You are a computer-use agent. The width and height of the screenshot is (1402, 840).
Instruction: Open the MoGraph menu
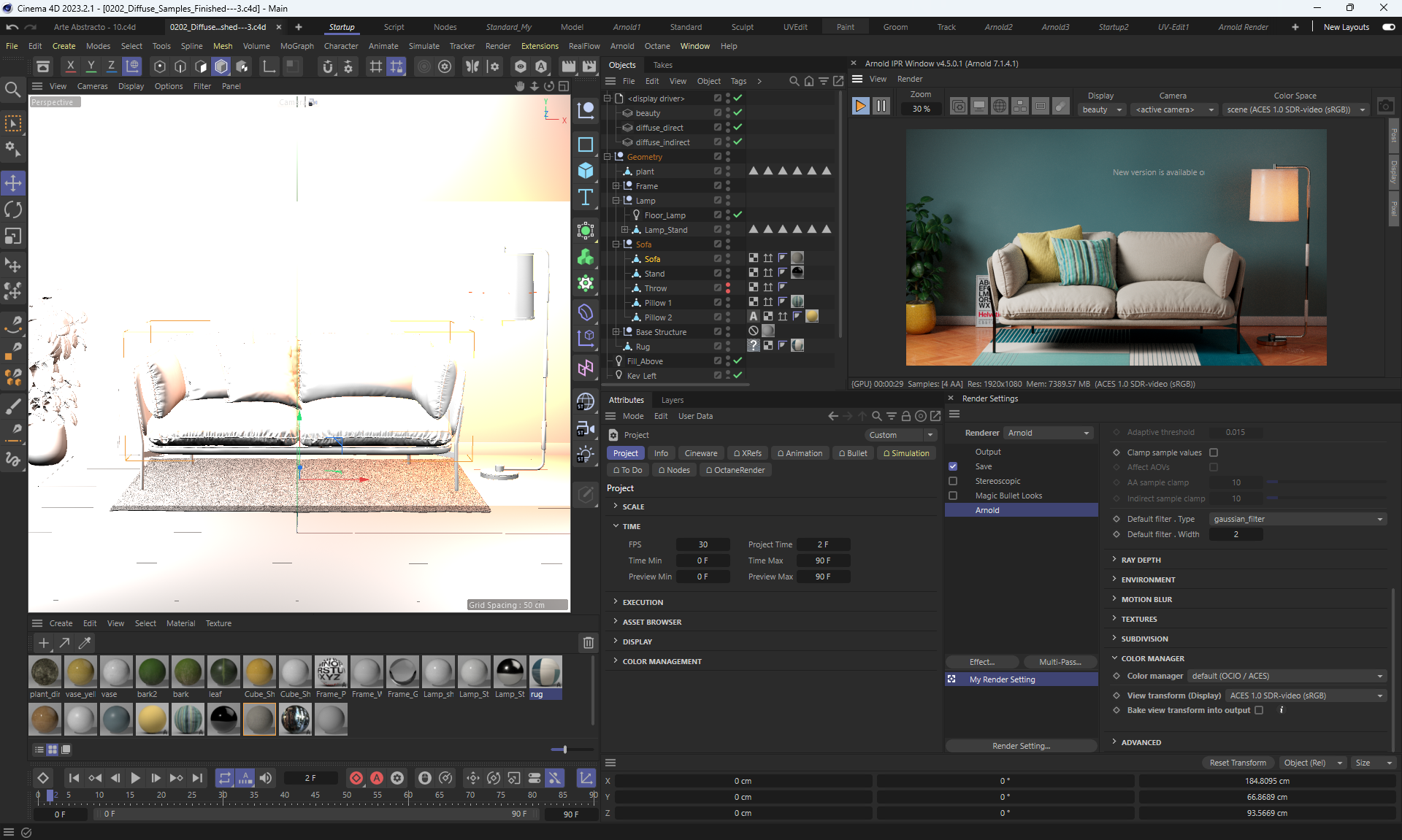pyautogui.click(x=296, y=46)
